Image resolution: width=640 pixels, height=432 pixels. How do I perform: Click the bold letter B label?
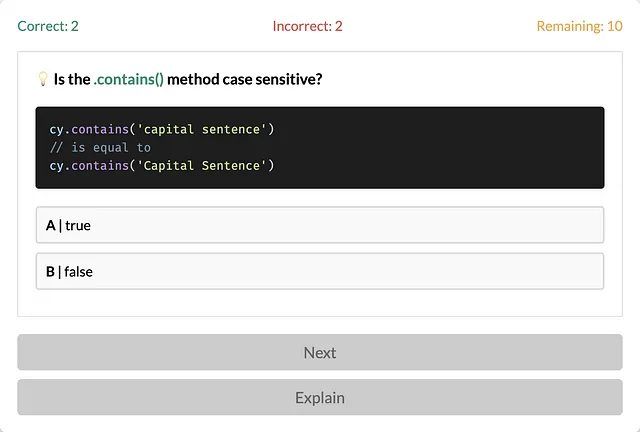(x=50, y=272)
